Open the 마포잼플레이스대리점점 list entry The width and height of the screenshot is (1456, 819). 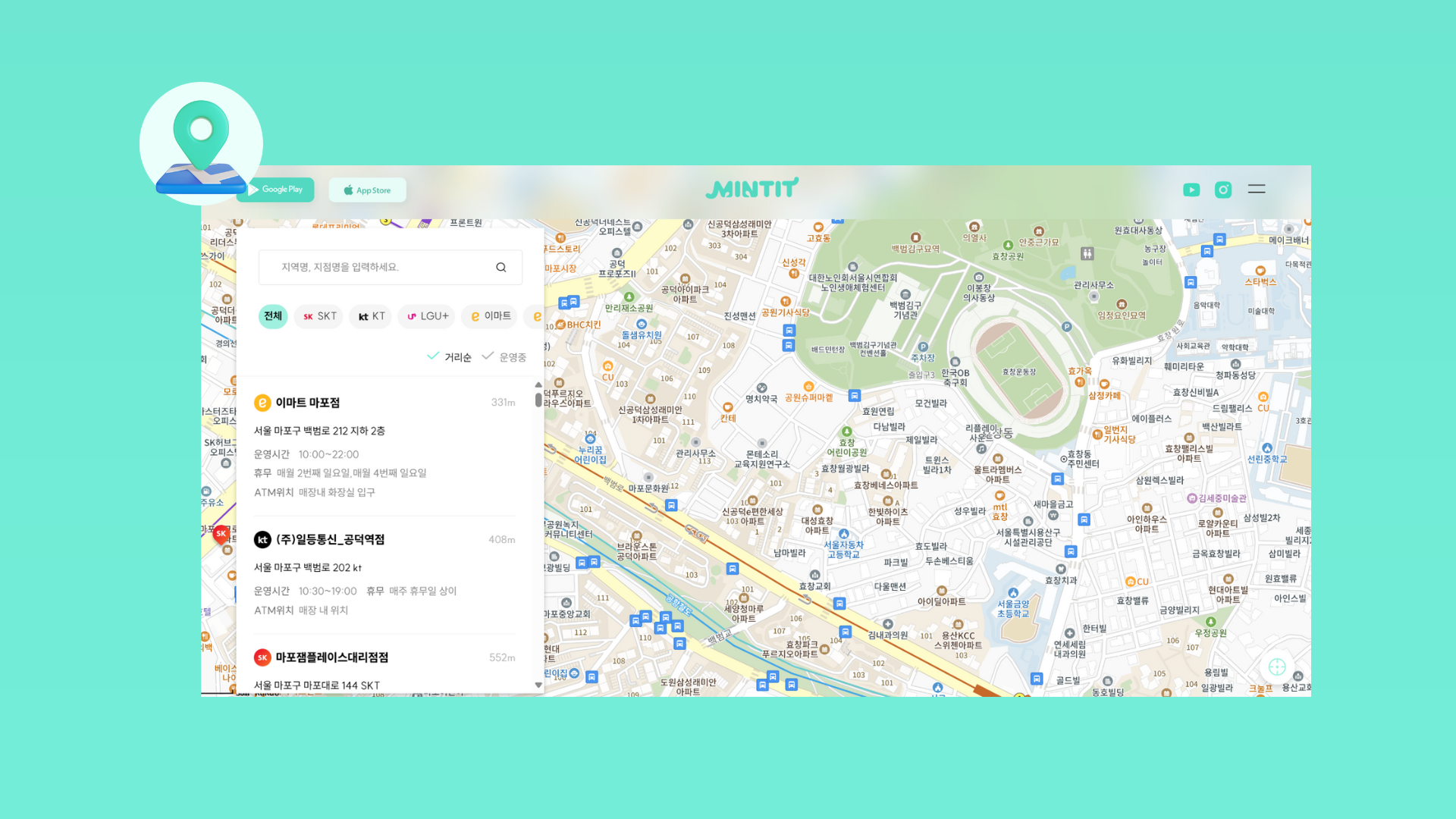[x=384, y=670]
